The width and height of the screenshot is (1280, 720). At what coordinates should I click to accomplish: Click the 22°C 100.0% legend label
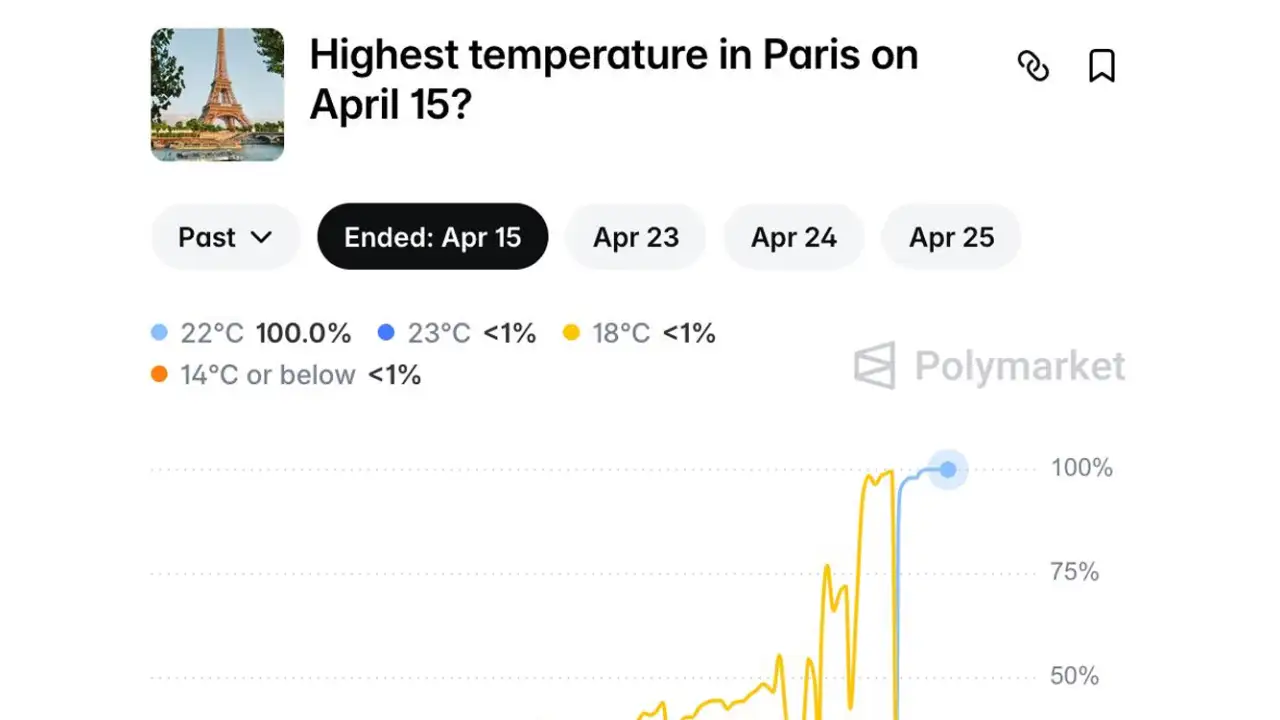(x=265, y=333)
